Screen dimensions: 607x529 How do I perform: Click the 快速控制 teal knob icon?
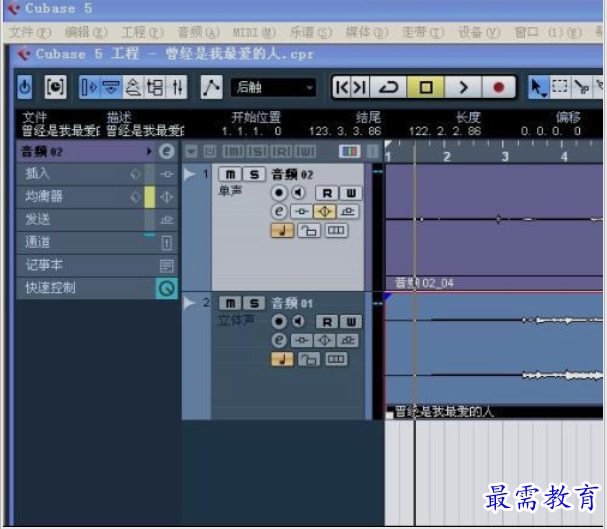click(x=166, y=288)
